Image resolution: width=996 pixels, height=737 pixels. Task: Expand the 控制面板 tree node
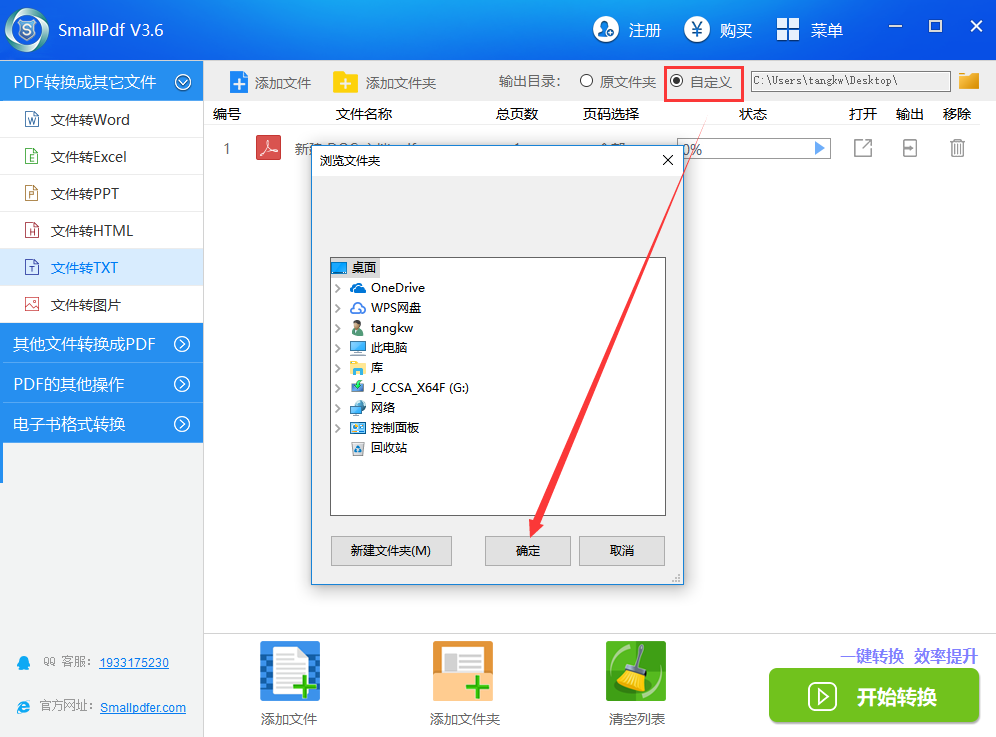(x=338, y=428)
